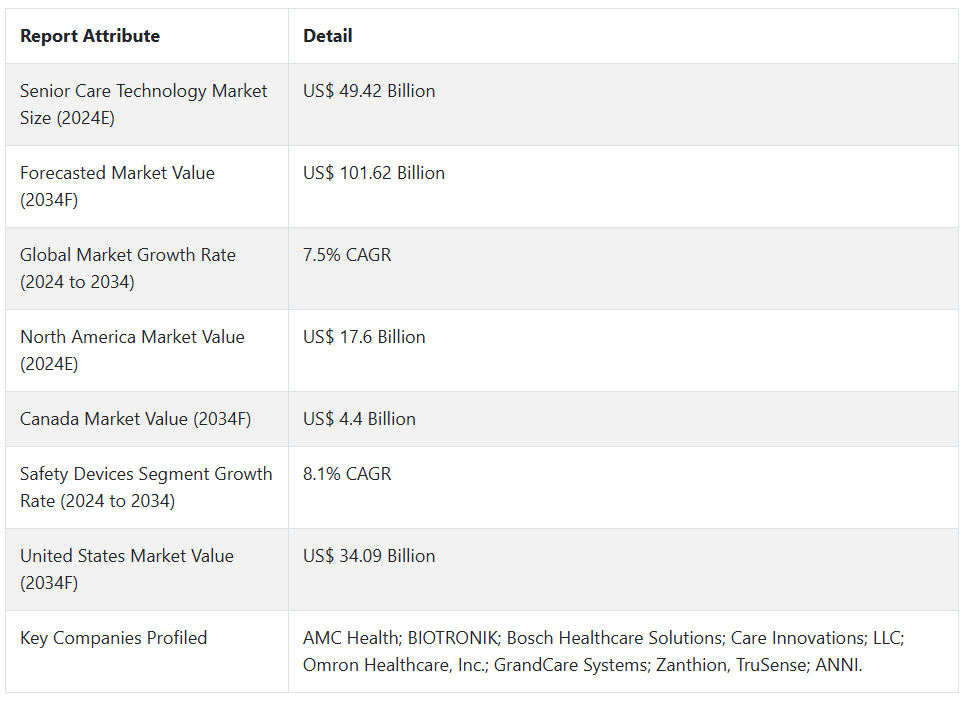Click the US$ 49.42 Billion value

(x=369, y=91)
